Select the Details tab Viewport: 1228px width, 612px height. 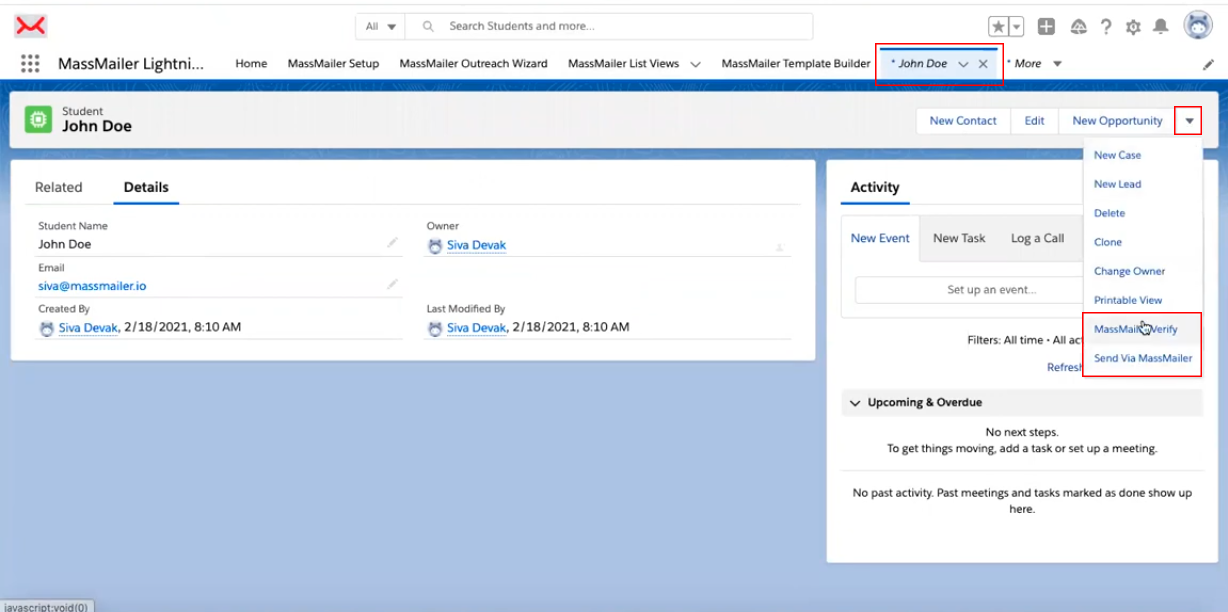click(146, 187)
